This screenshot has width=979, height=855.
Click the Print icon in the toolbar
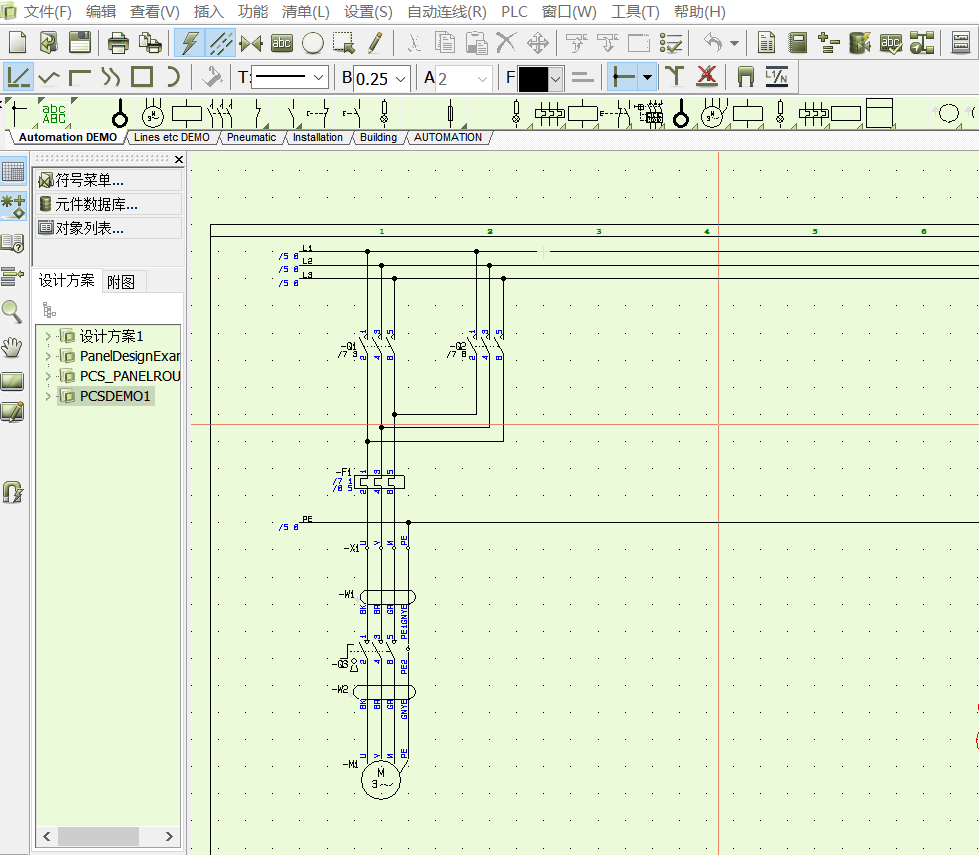[x=118, y=42]
